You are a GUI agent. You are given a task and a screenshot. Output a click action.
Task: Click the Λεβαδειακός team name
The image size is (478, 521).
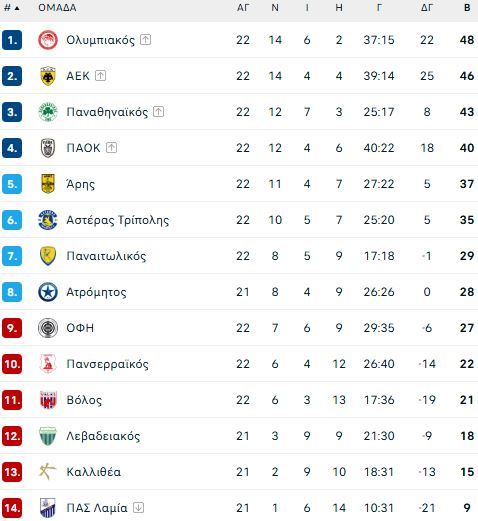103,436
